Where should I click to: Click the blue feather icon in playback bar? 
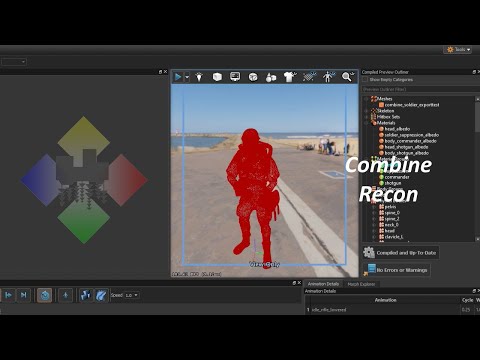[x=101, y=295]
